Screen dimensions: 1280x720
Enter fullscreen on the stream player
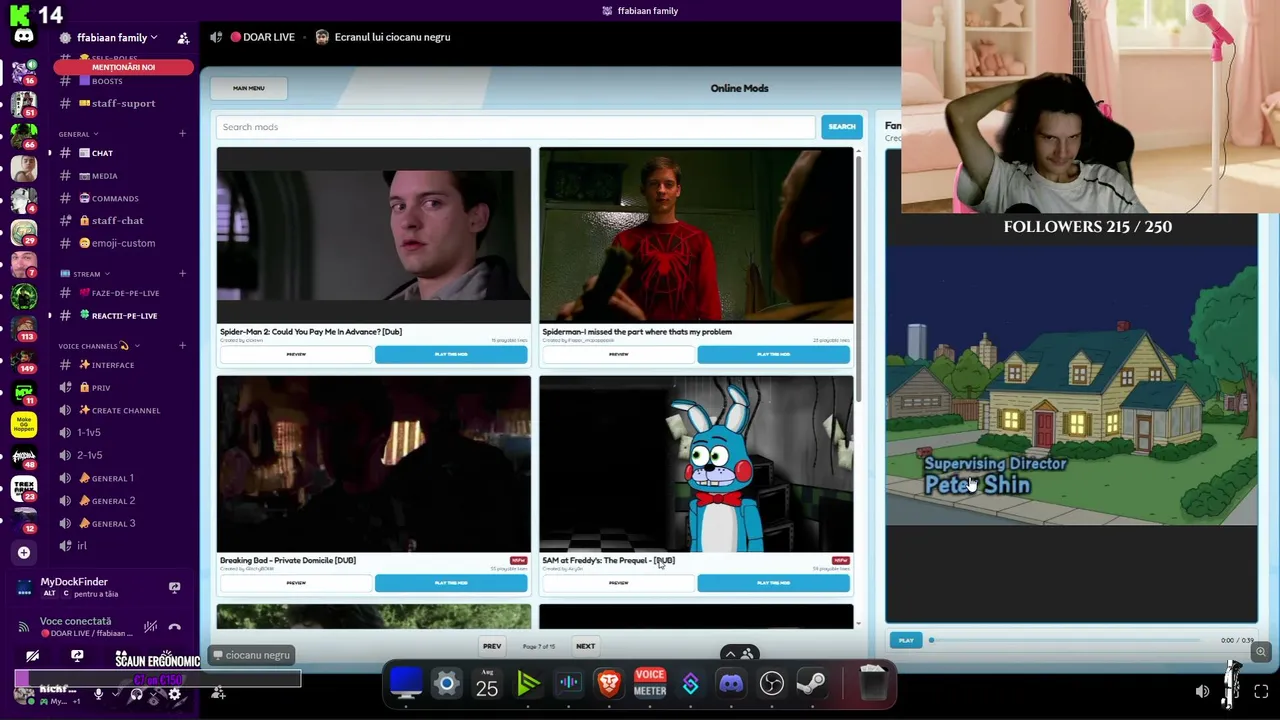click(x=1261, y=692)
